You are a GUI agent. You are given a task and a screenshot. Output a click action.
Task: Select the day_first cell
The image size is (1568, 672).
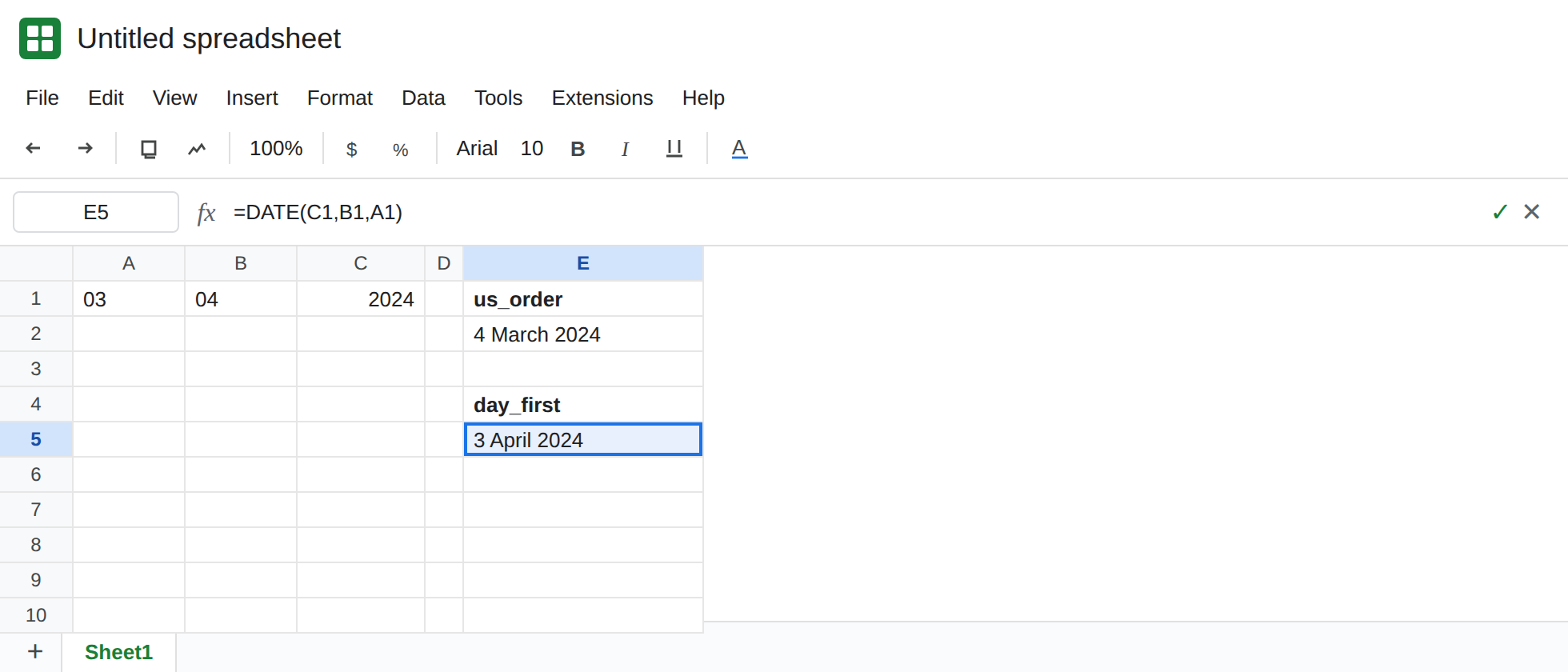(x=583, y=405)
